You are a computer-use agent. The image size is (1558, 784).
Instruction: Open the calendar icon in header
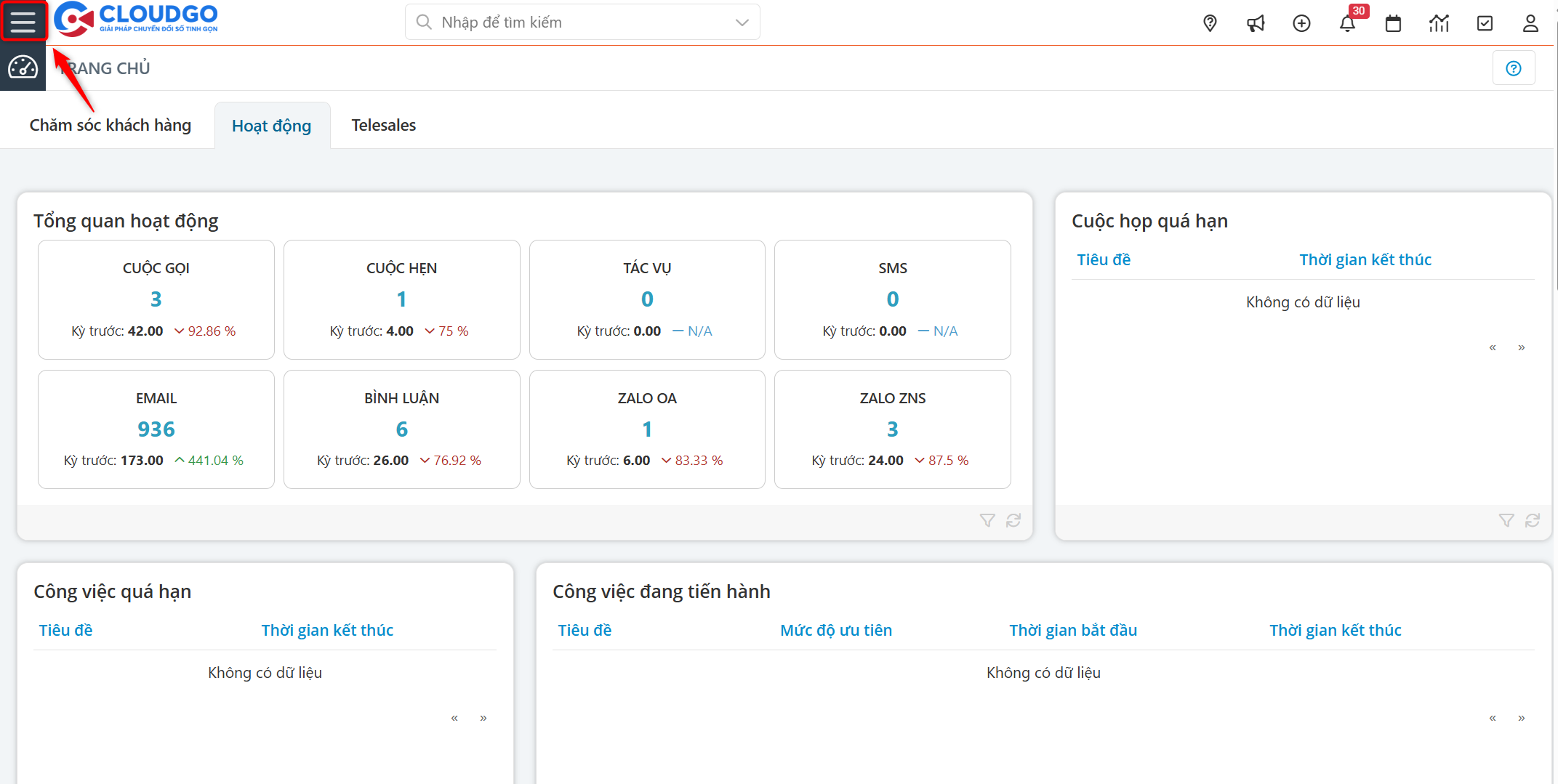(1393, 23)
